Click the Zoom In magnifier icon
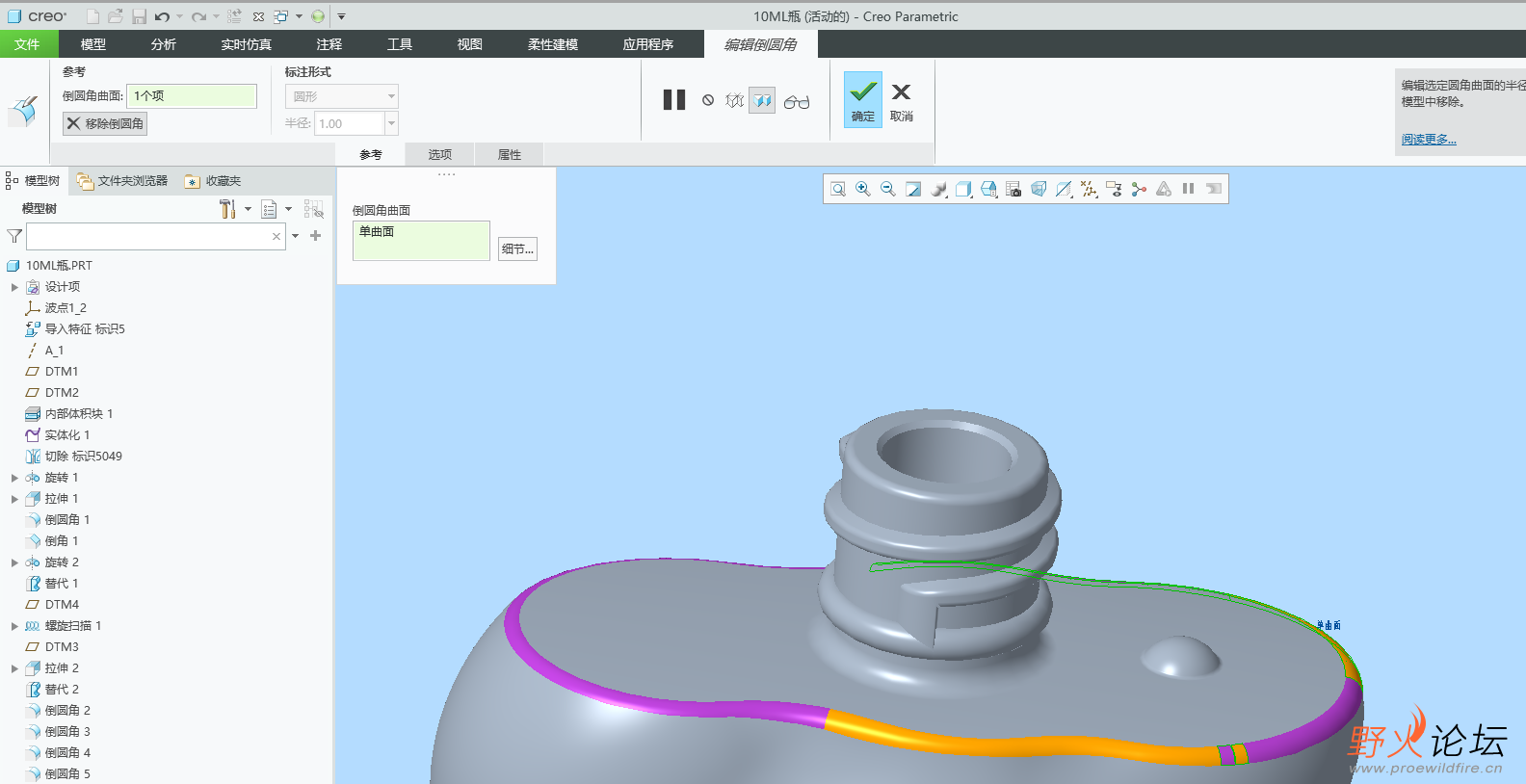Image resolution: width=1526 pixels, height=784 pixels. pyautogui.click(x=863, y=189)
